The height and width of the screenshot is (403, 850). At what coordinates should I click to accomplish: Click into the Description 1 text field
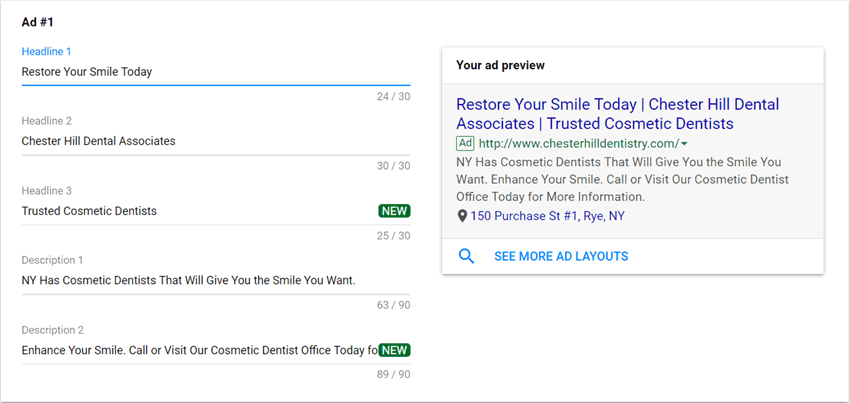216,281
